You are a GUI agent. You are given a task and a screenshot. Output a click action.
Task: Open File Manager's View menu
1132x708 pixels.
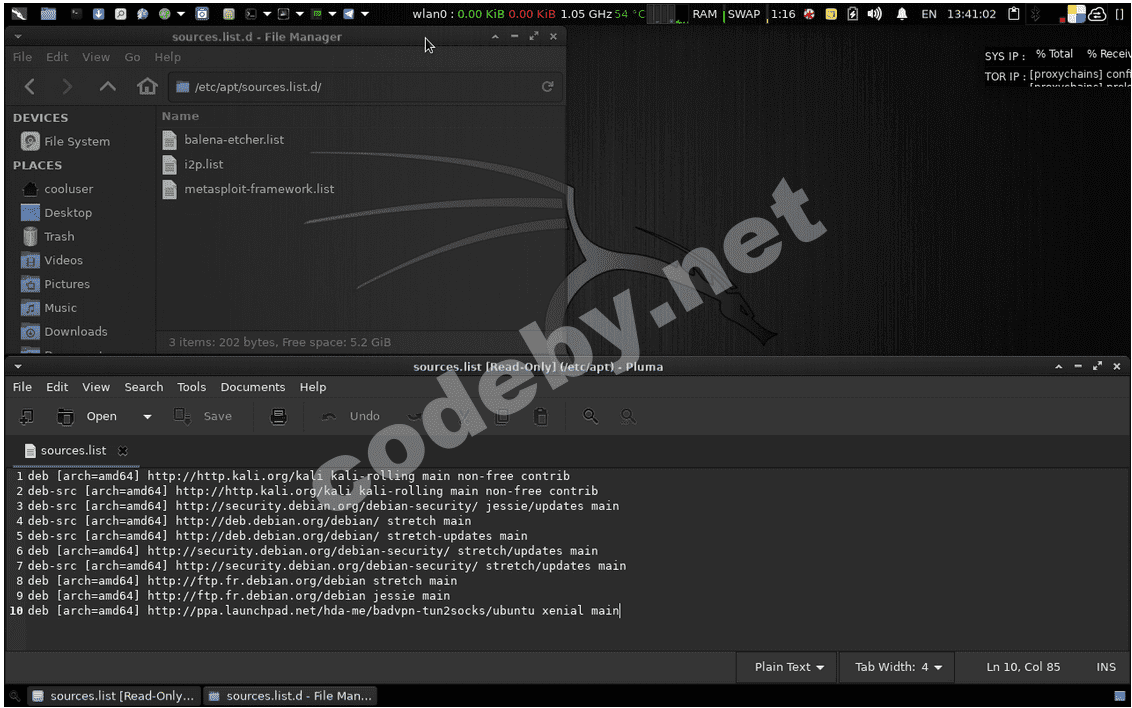click(x=96, y=57)
